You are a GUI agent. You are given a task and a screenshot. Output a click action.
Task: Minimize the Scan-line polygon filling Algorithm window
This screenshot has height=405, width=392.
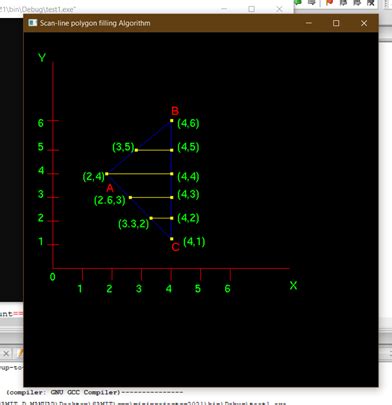click(309, 23)
